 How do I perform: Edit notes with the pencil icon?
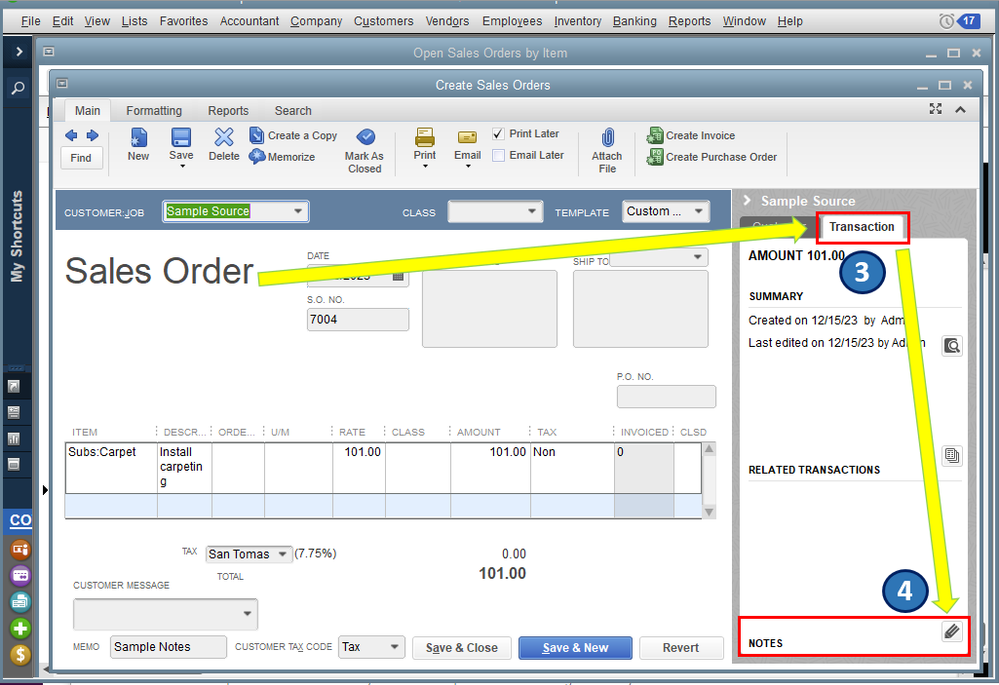[x=952, y=631]
